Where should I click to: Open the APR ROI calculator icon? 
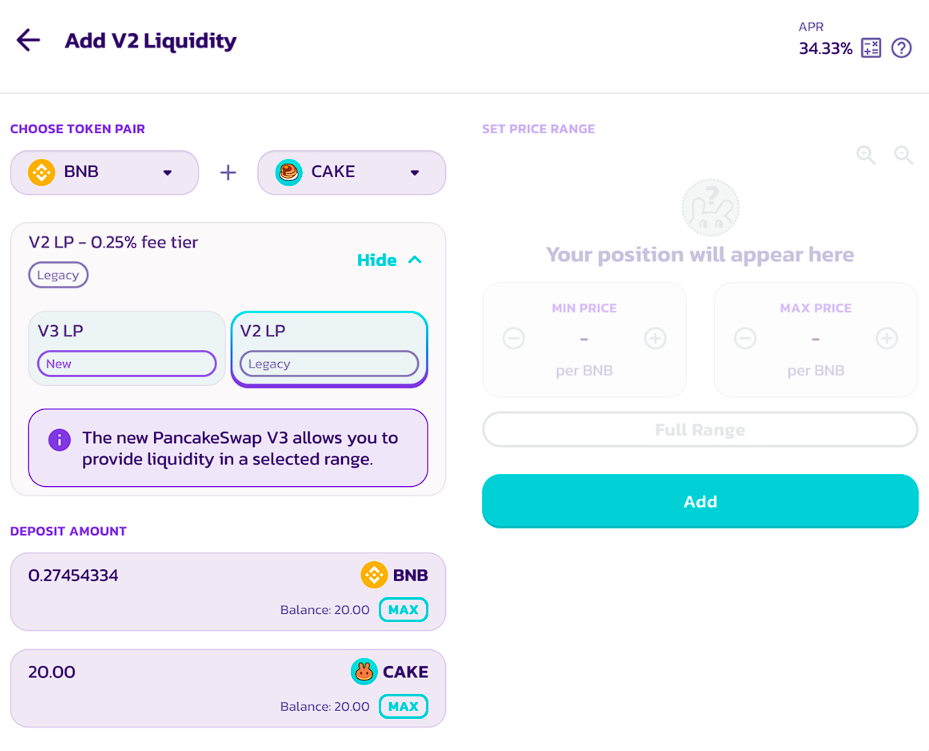(x=871, y=48)
